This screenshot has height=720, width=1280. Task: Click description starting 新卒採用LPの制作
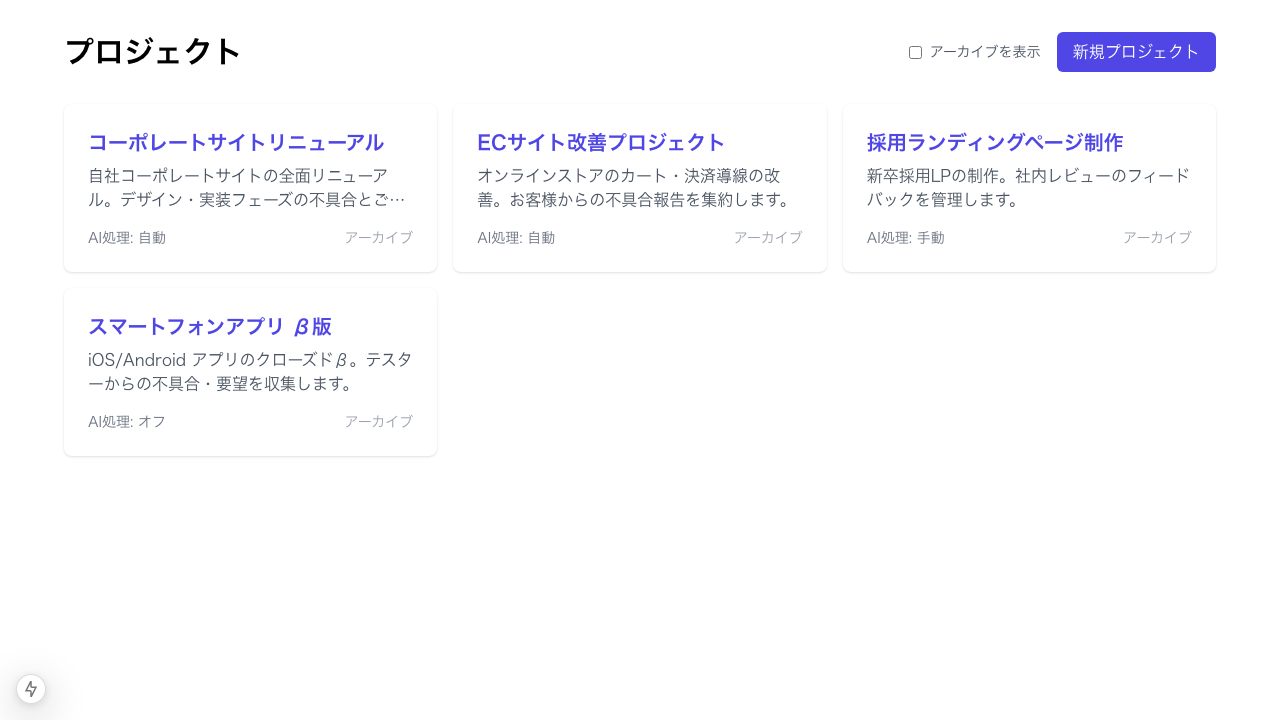1029,188
